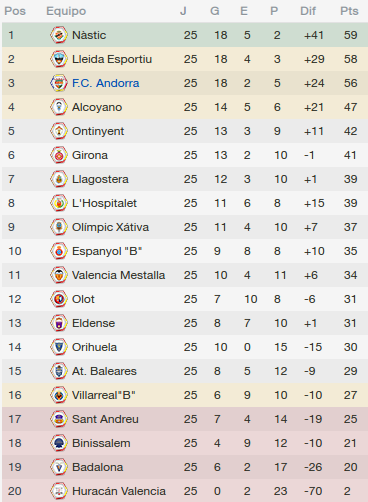Viewport: 368px width, 502px height.
Task: Click the F.C. Andorra crest icon
Action: 59,83
